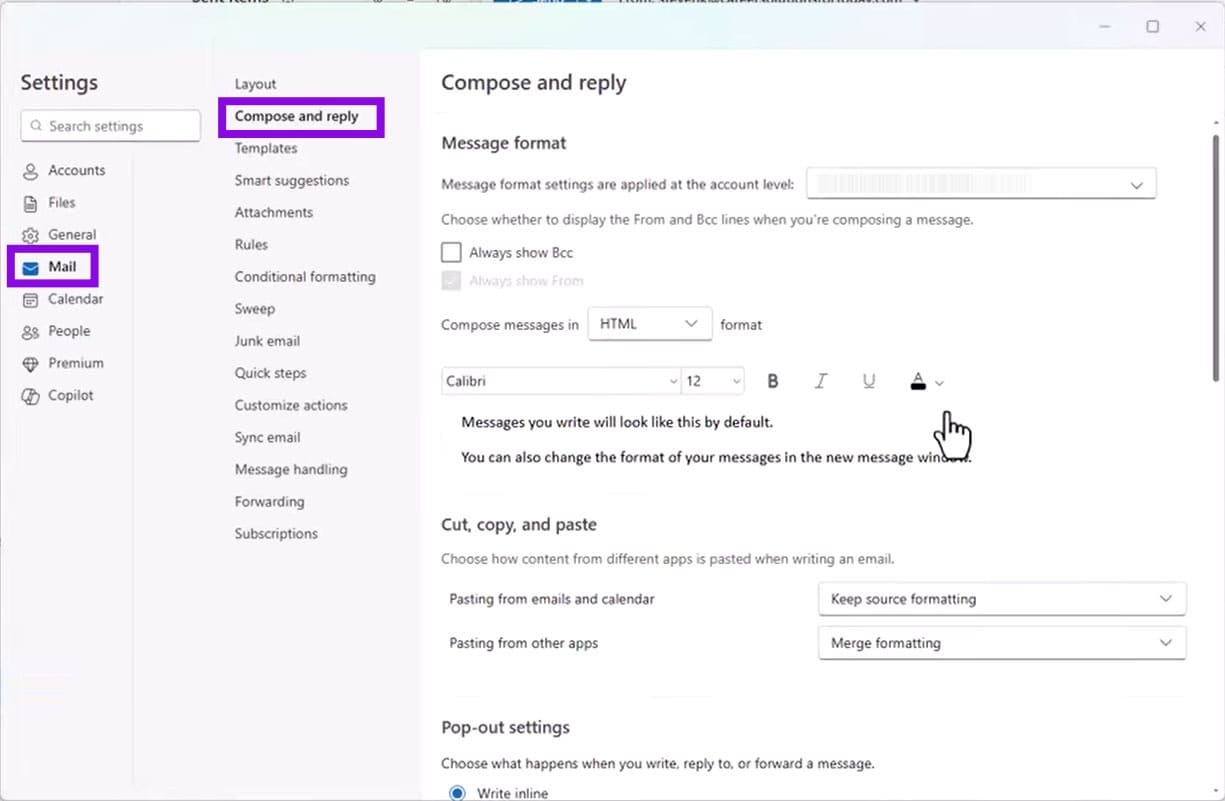This screenshot has width=1225, height=801.
Task: Open Message handling settings
Action: coord(291,469)
